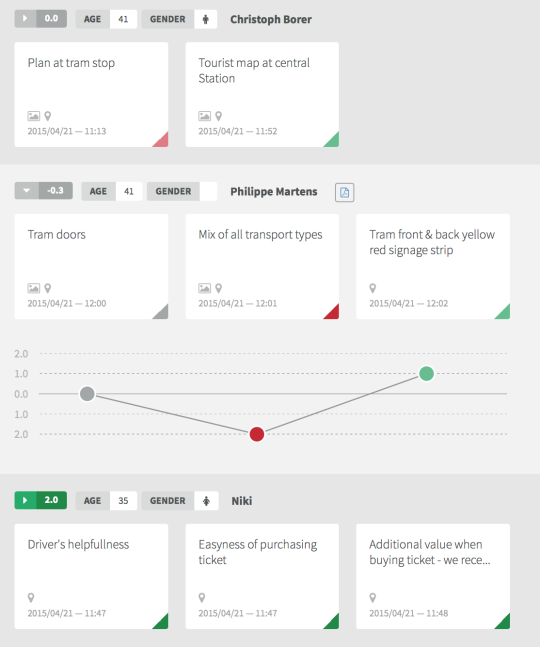This screenshot has height=647, width=540.
Task: Click Philippe Martens name
Action: (274, 191)
